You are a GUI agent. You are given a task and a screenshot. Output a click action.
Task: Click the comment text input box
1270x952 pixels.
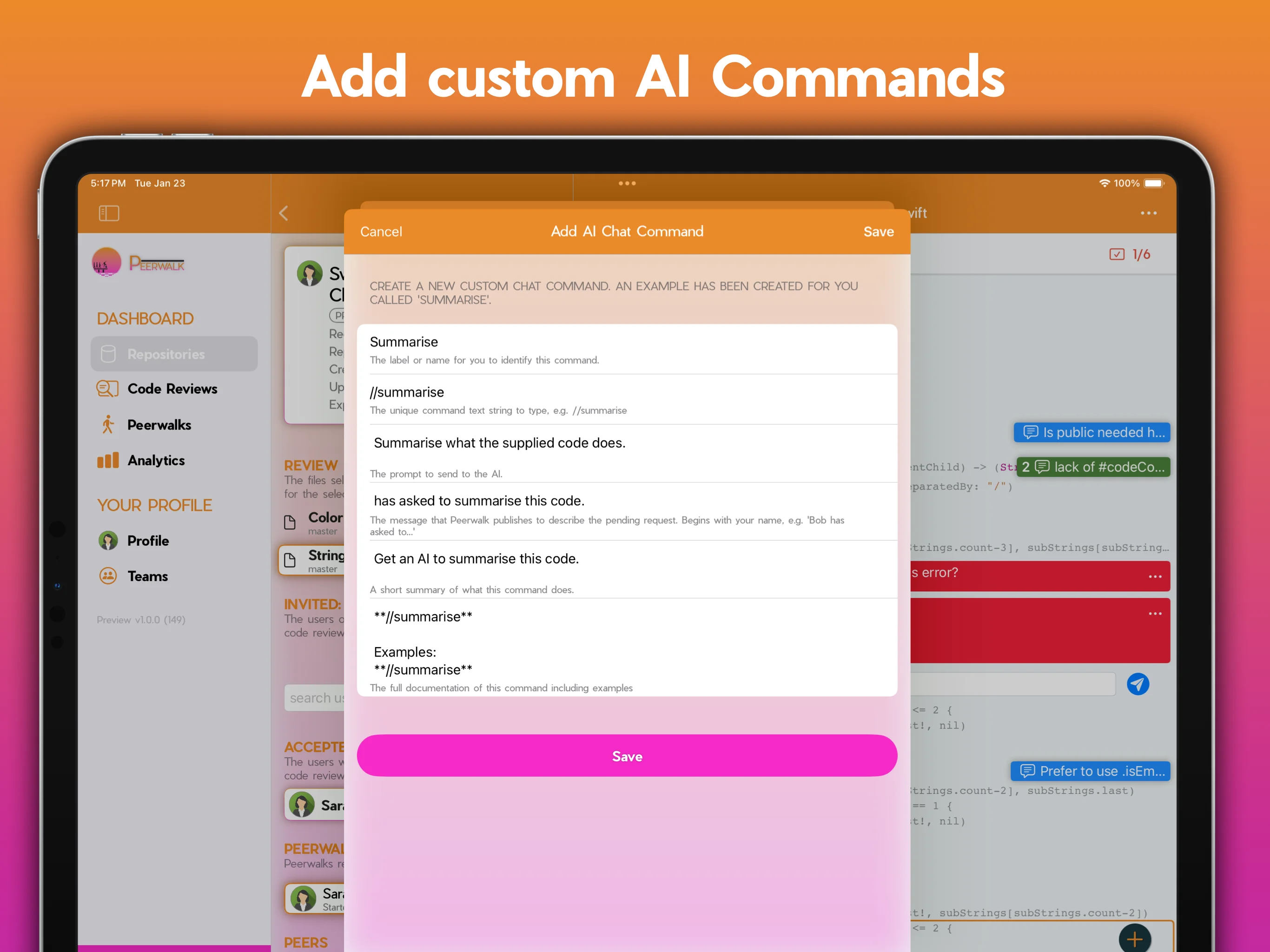(1013, 684)
